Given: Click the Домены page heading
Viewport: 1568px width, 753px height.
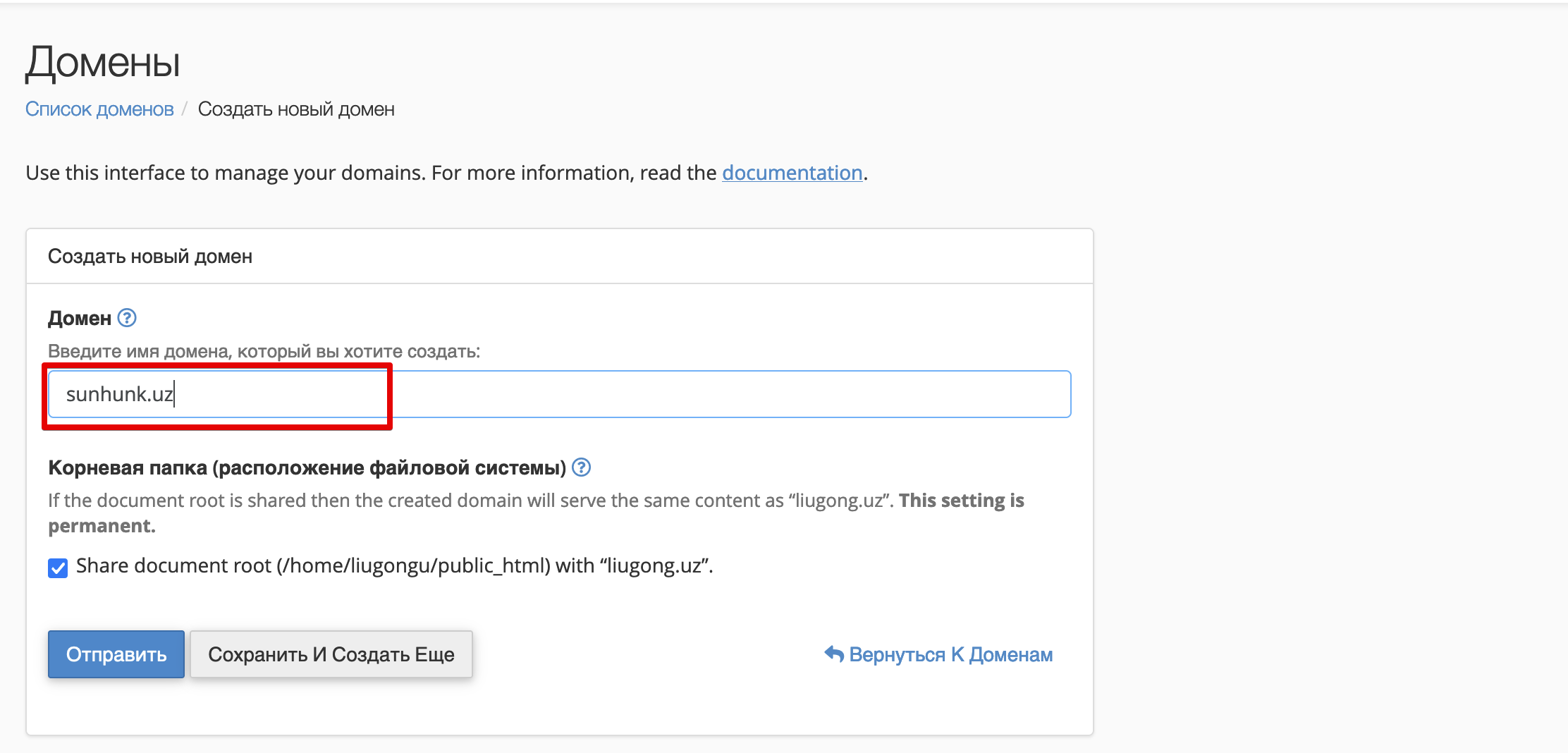Looking at the screenshot, I should (x=103, y=62).
